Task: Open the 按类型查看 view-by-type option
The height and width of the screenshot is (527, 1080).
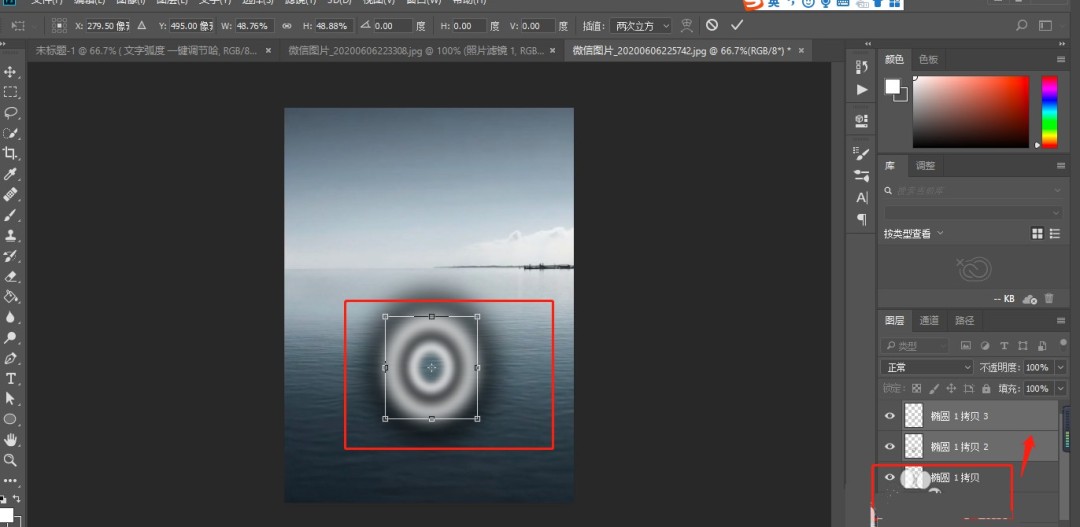Action: pos(913,233)
